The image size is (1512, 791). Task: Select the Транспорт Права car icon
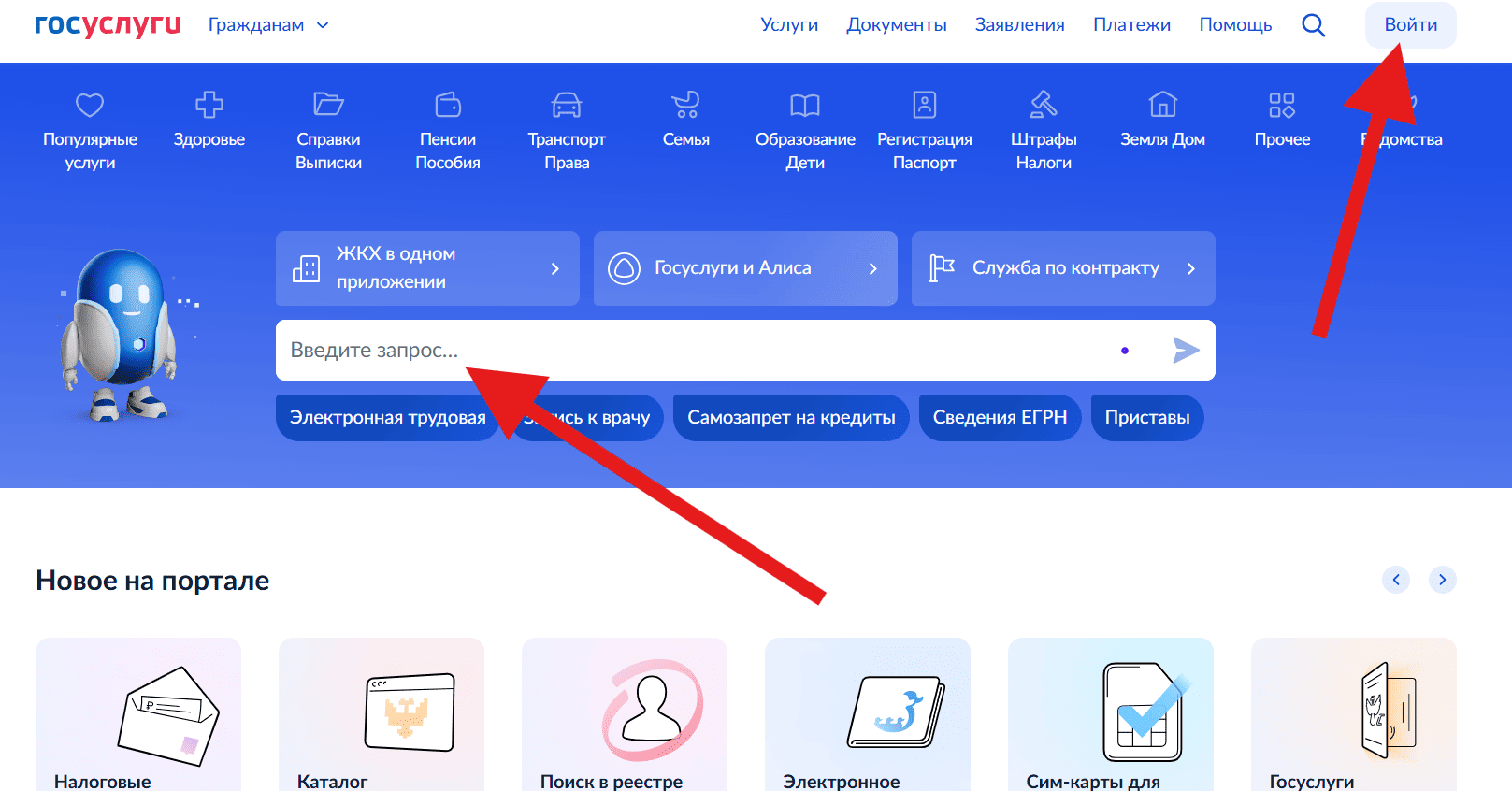coord(567,105)
